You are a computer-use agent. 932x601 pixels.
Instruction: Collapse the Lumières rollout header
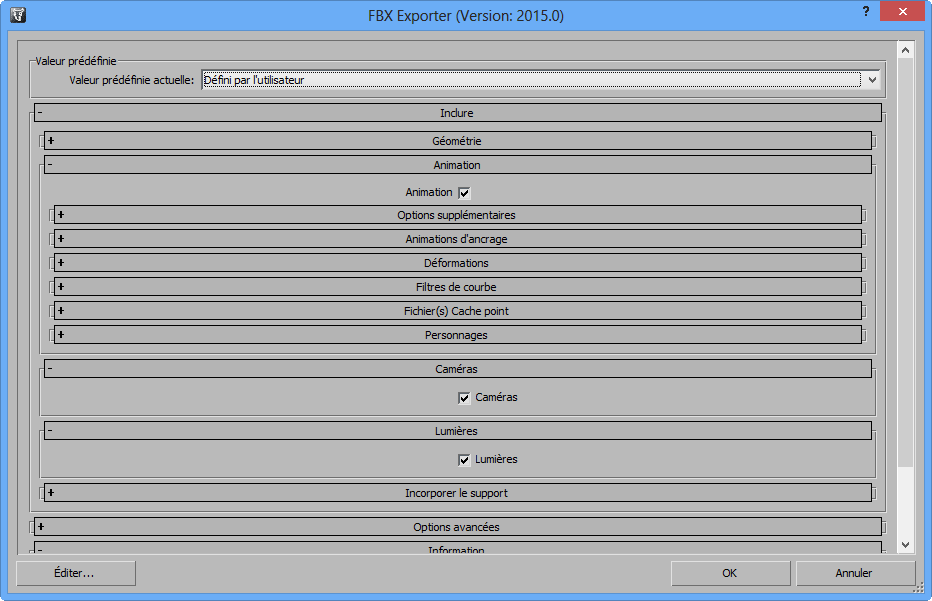click(458, 431)
